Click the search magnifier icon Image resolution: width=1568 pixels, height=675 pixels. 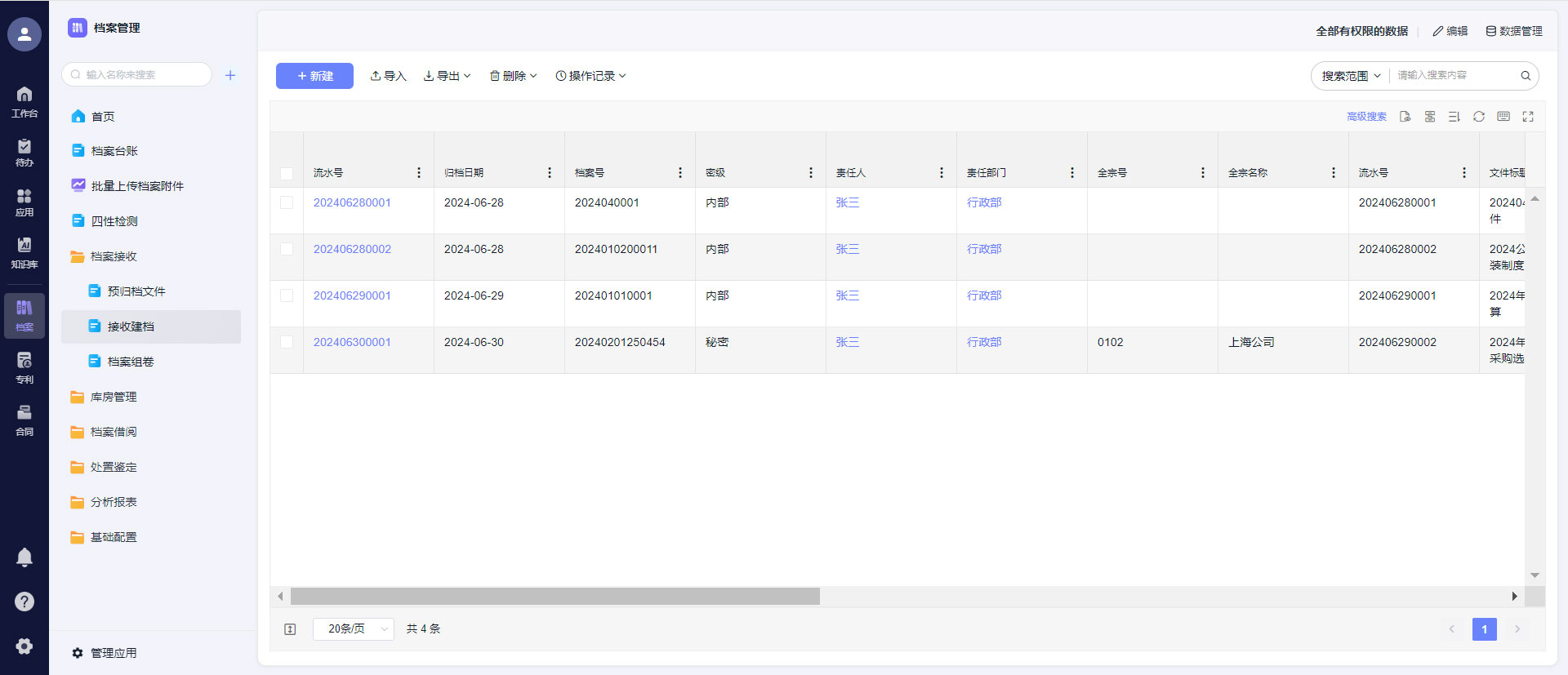tap(1525, 76)
